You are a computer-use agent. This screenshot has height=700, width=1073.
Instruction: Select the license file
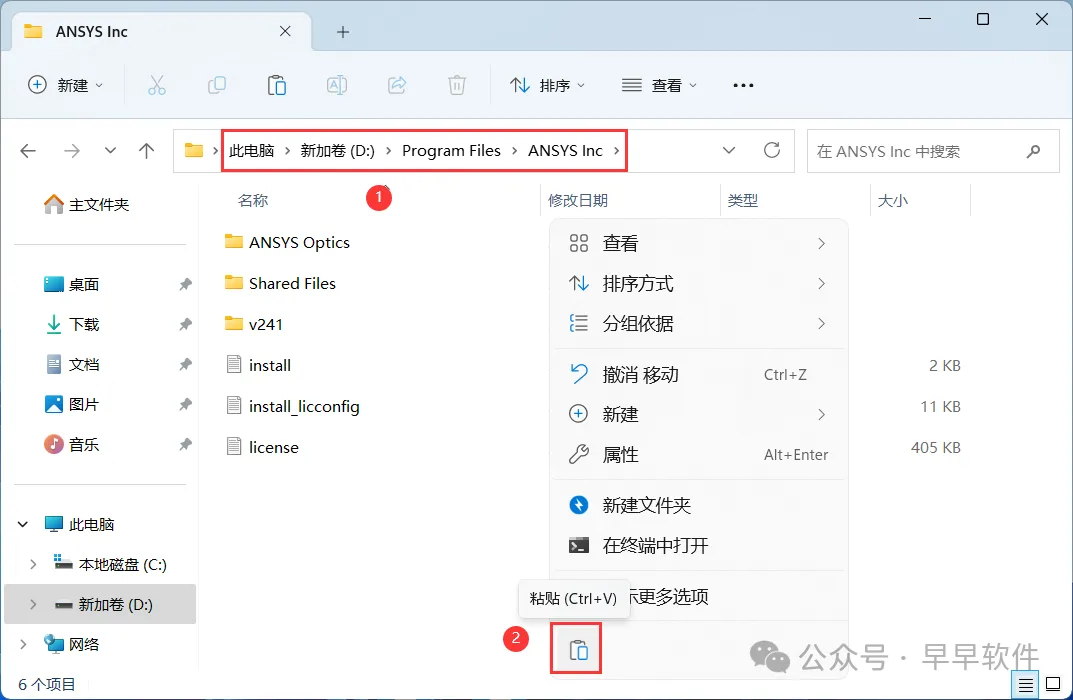point(263,447)
